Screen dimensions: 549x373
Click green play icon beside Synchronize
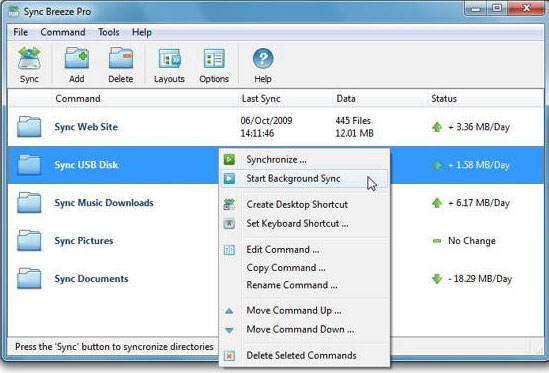click(229, 159)
